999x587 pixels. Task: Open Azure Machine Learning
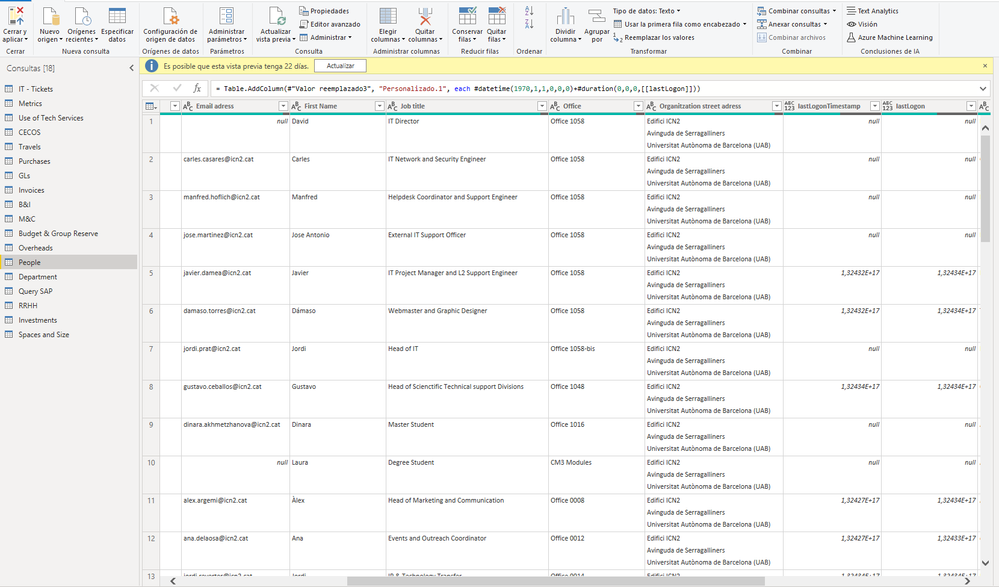click(x=889, y=38)
